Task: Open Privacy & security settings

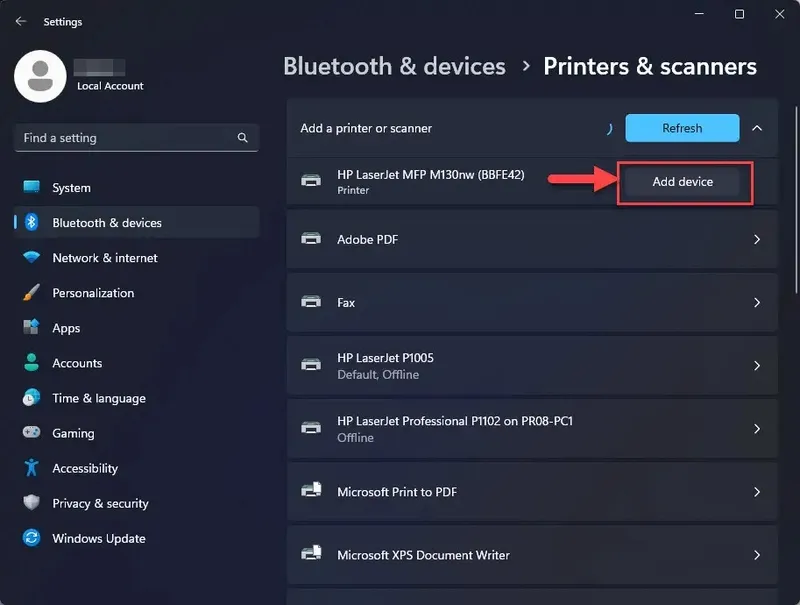Action: pos(100,503)
